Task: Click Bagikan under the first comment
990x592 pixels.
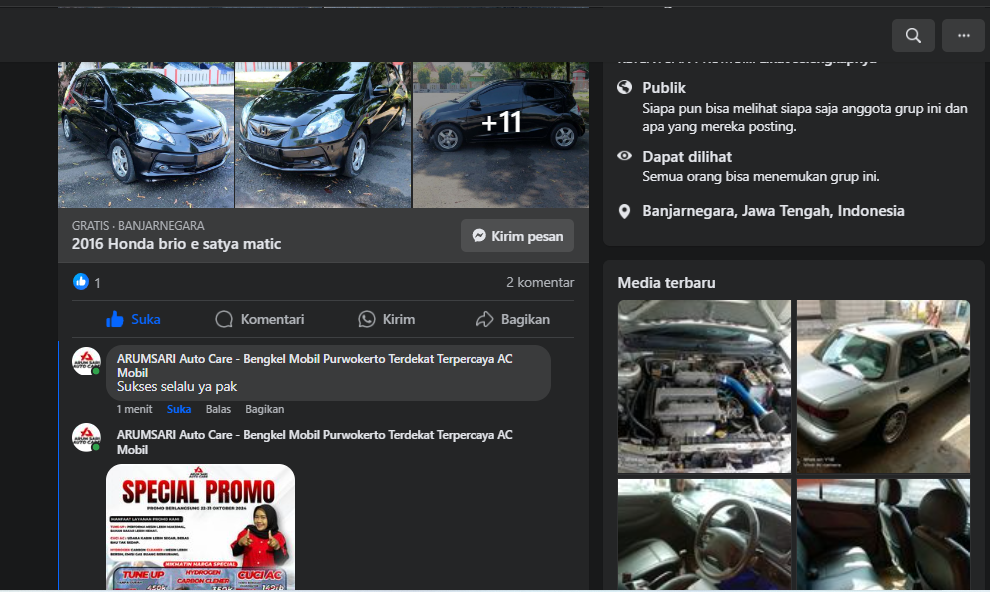Action: click(265, 409)
